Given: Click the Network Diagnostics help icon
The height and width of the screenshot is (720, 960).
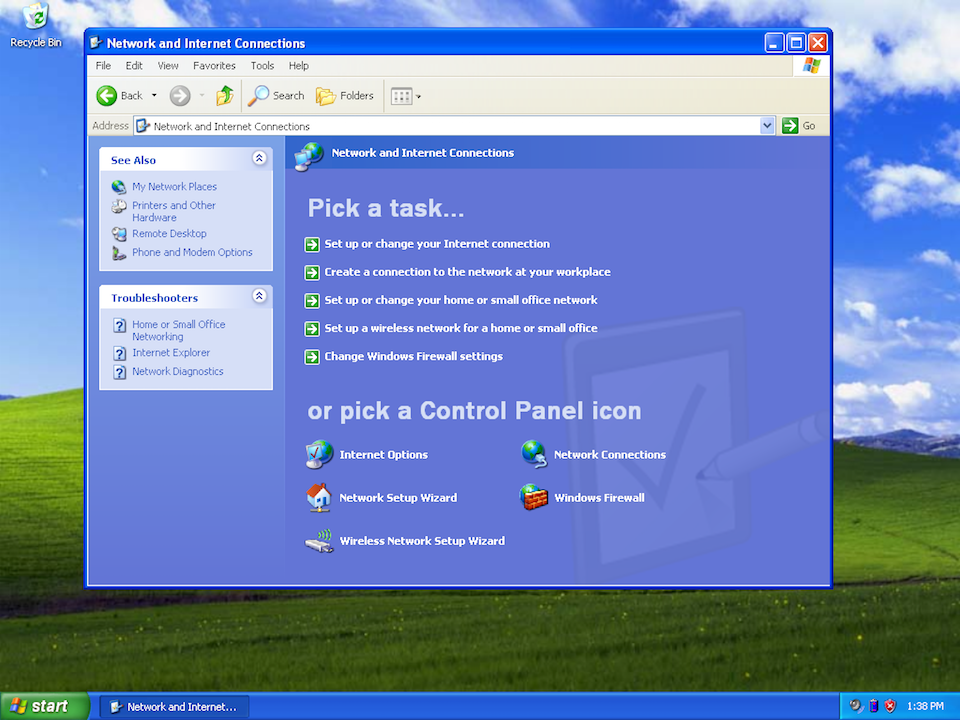Looking at the screenshot, I should [119, 372].
